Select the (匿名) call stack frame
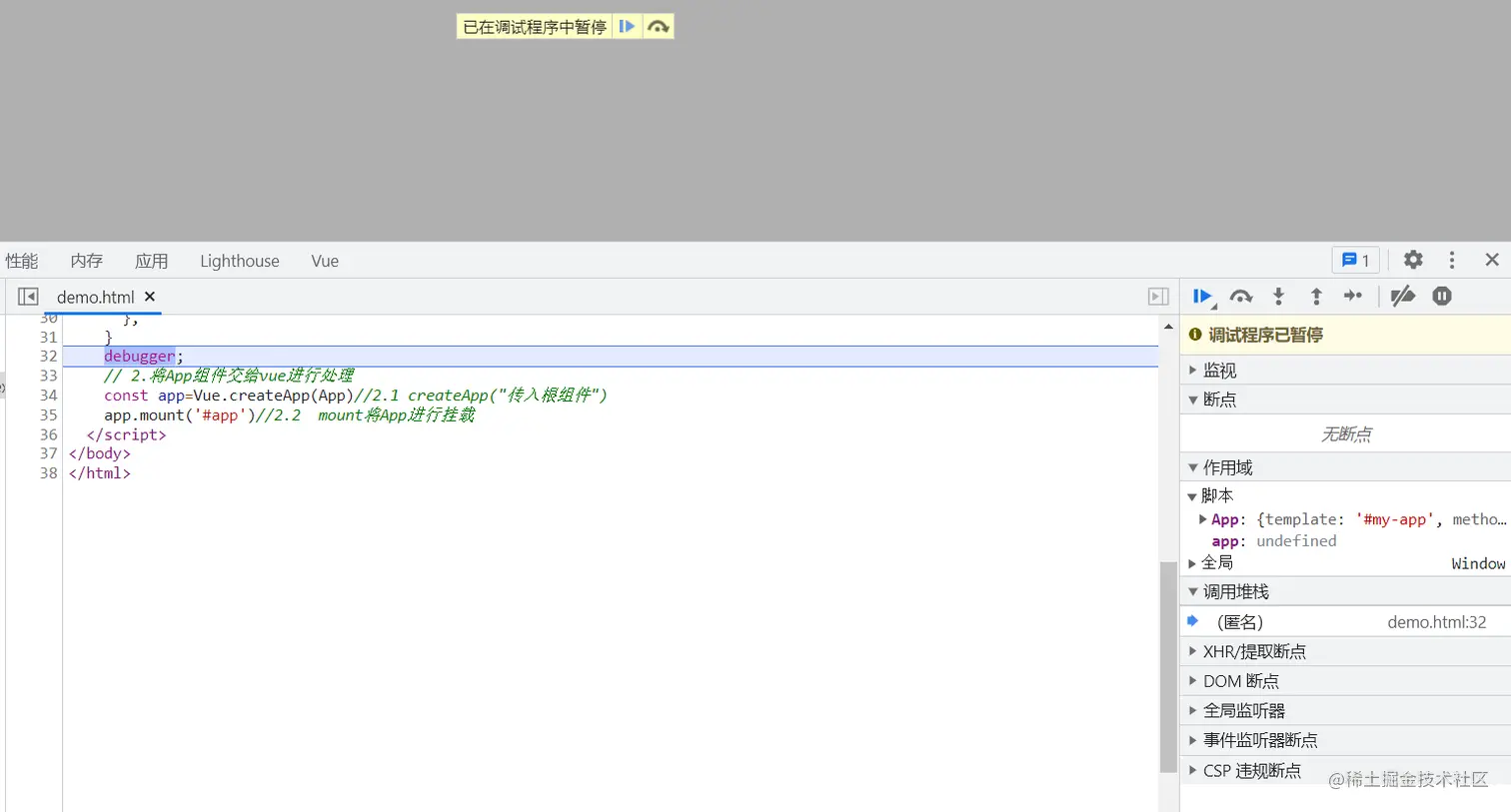This screenshot has width=1511, height=812. [x=1345, y=622]
